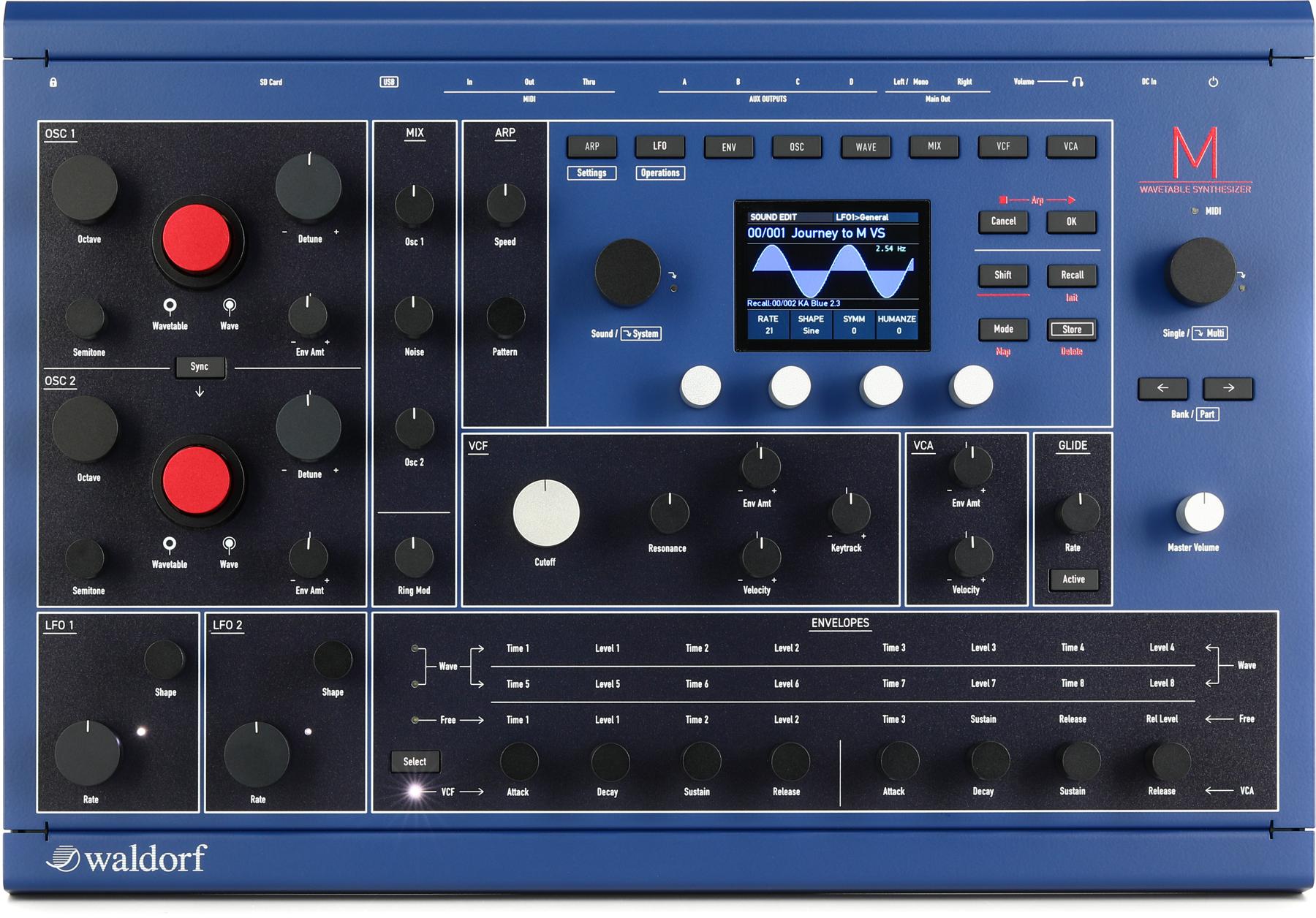Click the Cancel button
Image resolution: width=1316 pixels, height=918 pixels.
pyautogui.click(x=1003, y=221)
